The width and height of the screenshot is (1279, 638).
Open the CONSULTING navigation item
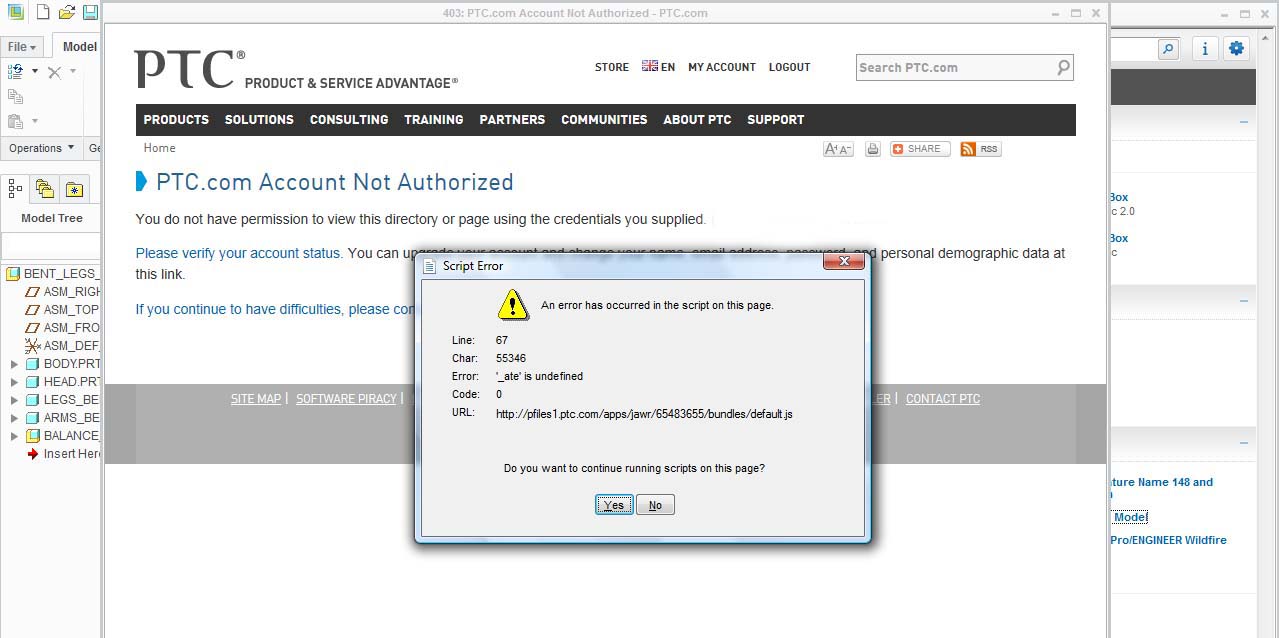(x=349, y=119)
